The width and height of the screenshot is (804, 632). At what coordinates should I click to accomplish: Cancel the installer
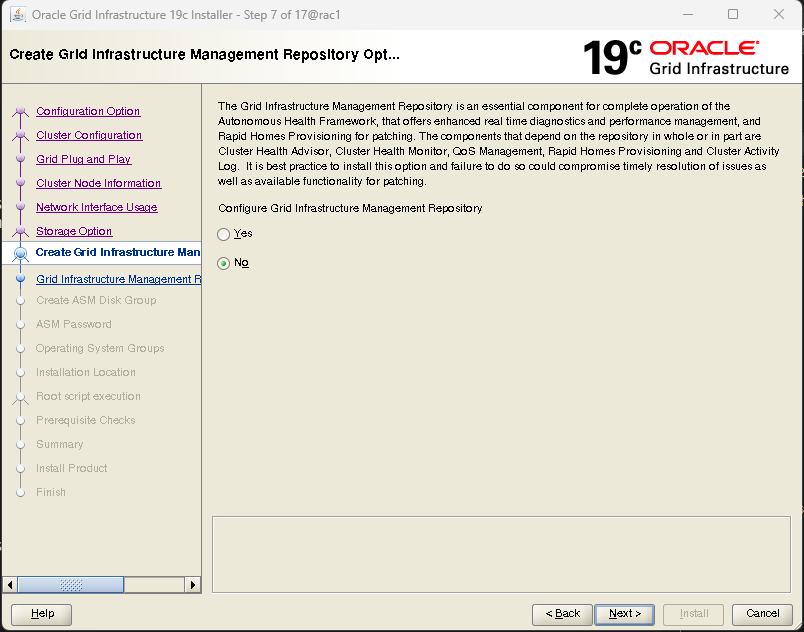pyautogui.click(x=762, y=614)
